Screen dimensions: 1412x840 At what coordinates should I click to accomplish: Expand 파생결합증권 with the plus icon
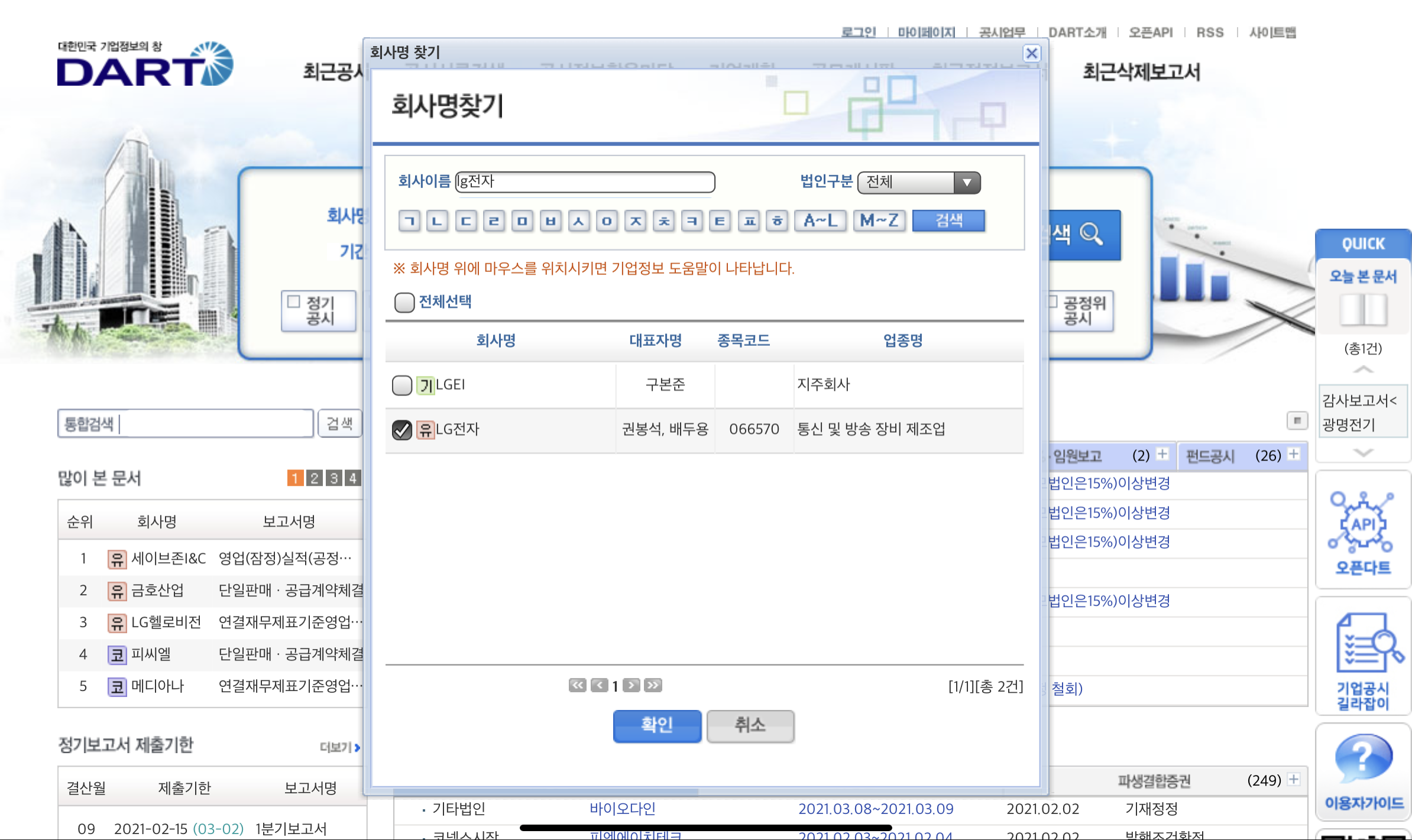1294,779
